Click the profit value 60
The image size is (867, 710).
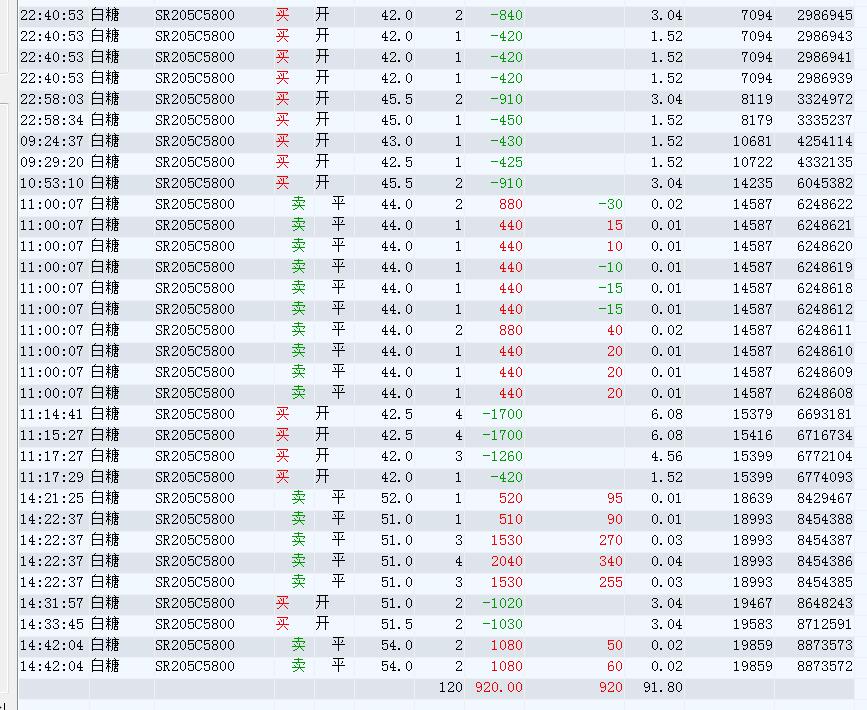pyautogui.click(x=614, y=667)
